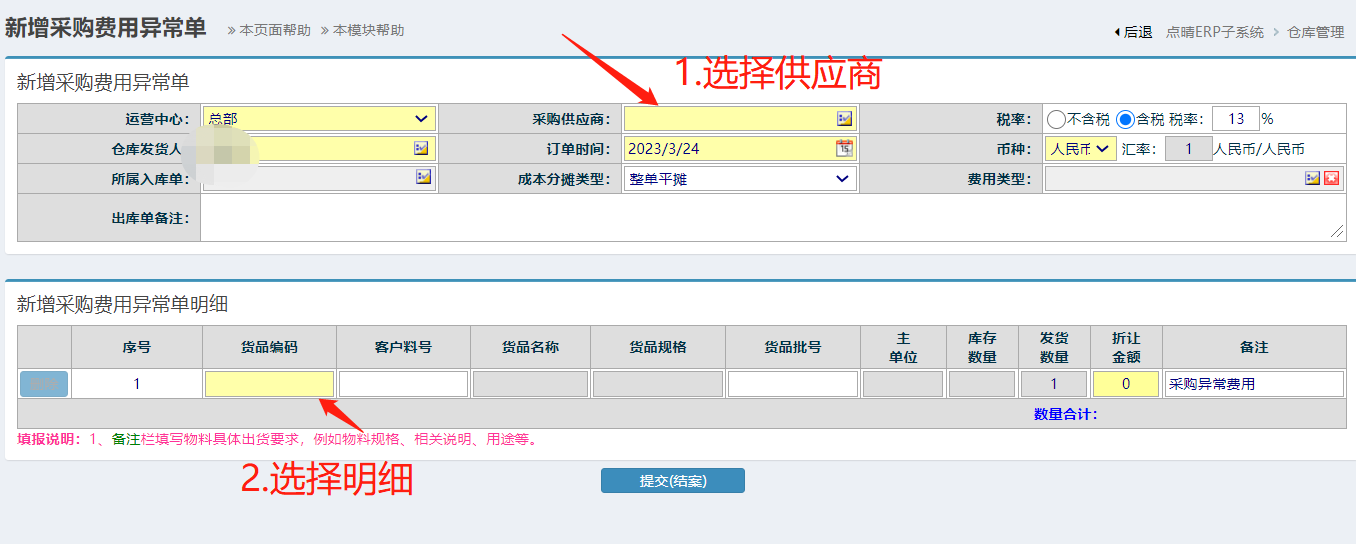Click the lookup icon in 所属入库单 field
Image resolution: width=1356 pixels, height=544 pixels.
423,178
